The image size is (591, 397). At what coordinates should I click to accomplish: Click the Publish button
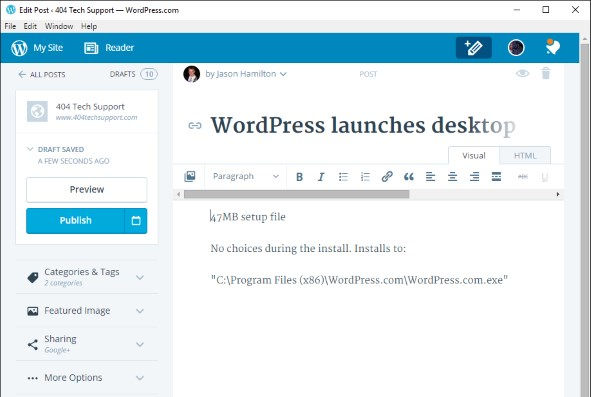coord(75,221)
